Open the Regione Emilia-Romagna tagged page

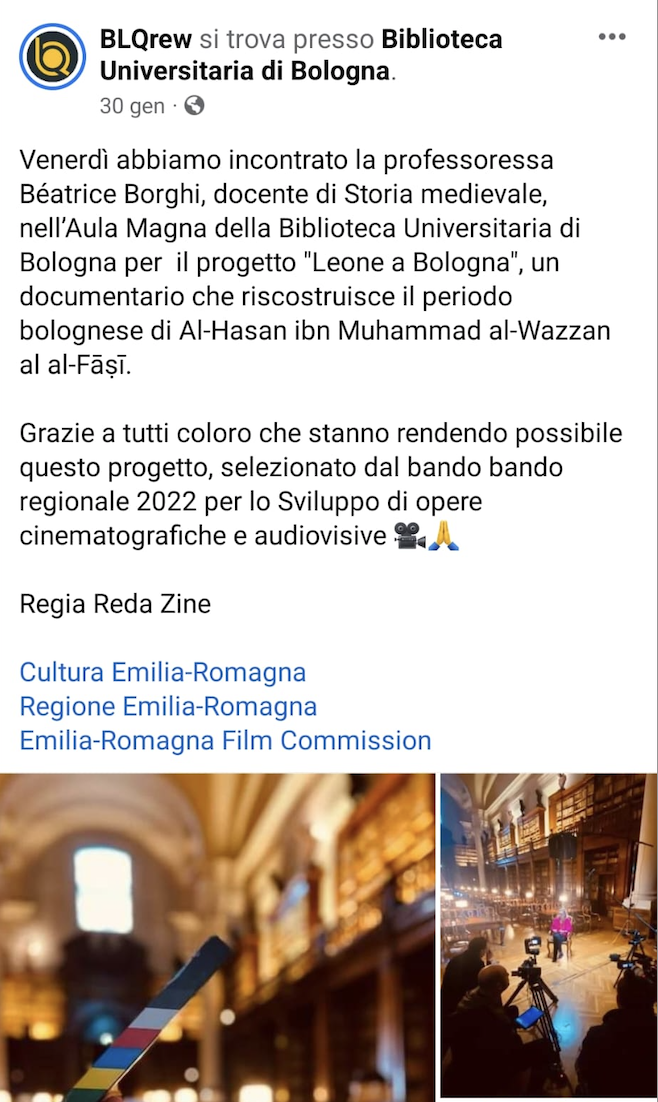(168, 706)
